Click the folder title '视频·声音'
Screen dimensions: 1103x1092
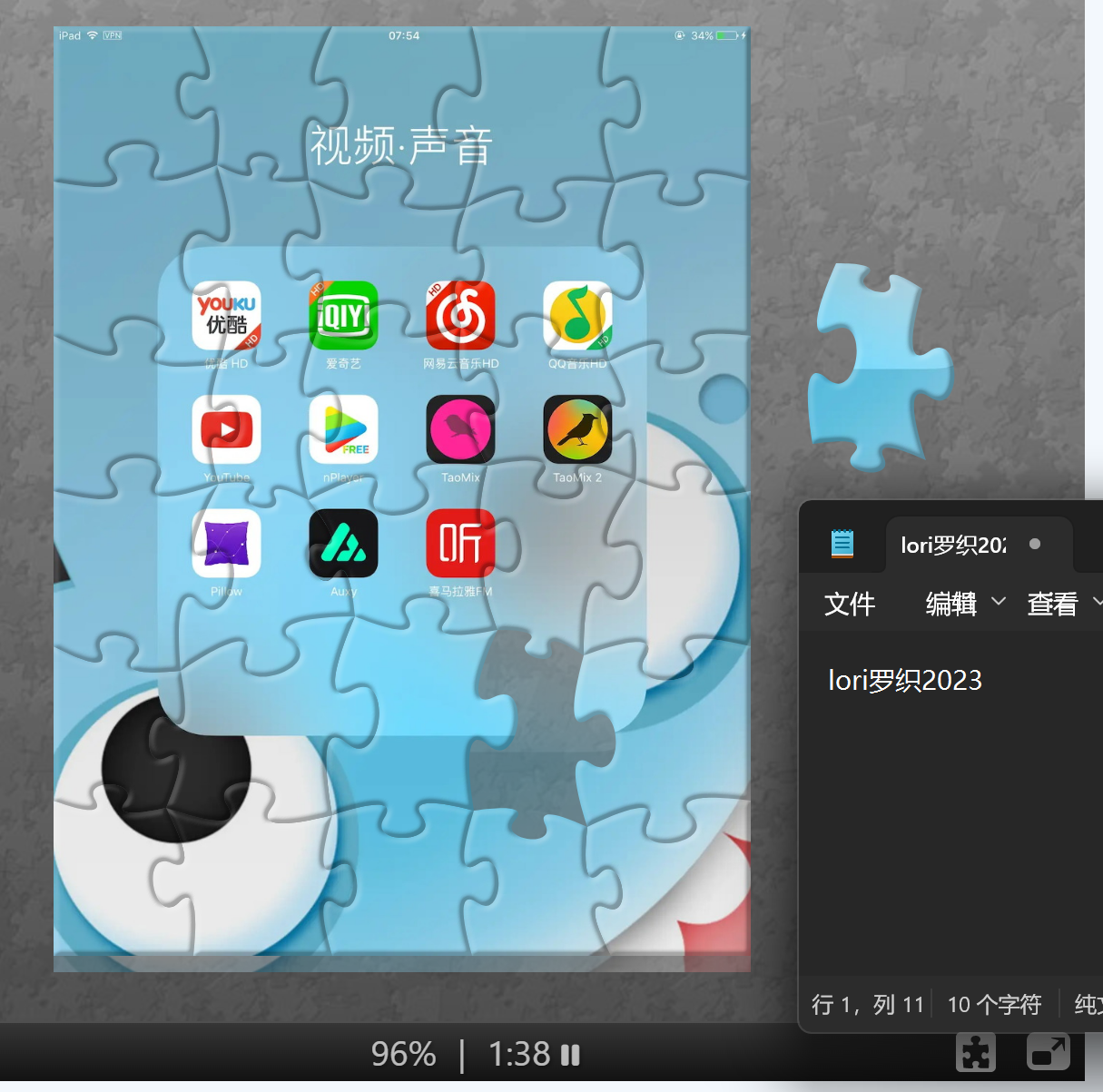pyautogui.click(x=402, y=146)
